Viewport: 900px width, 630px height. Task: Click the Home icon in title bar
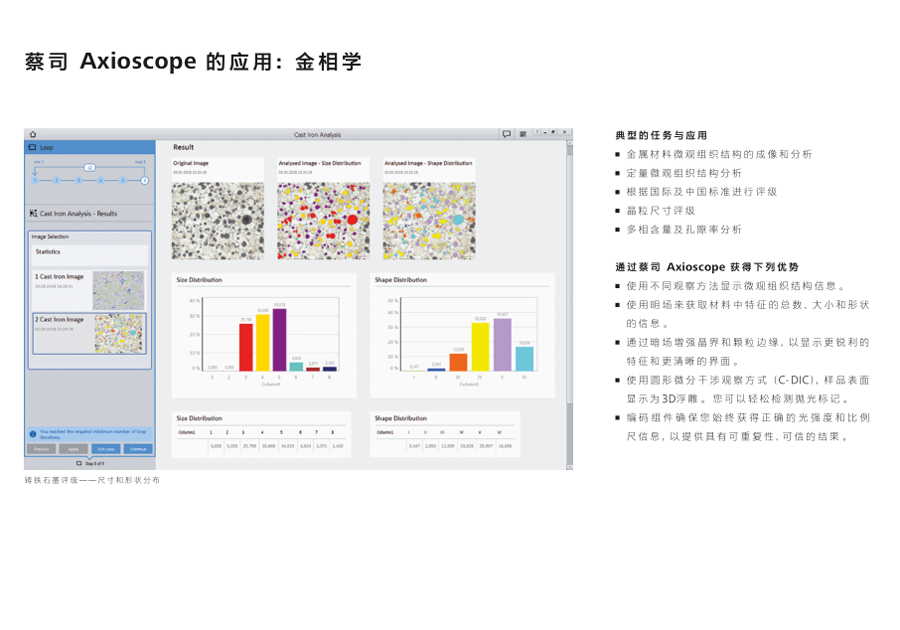[x=32, y=133]
